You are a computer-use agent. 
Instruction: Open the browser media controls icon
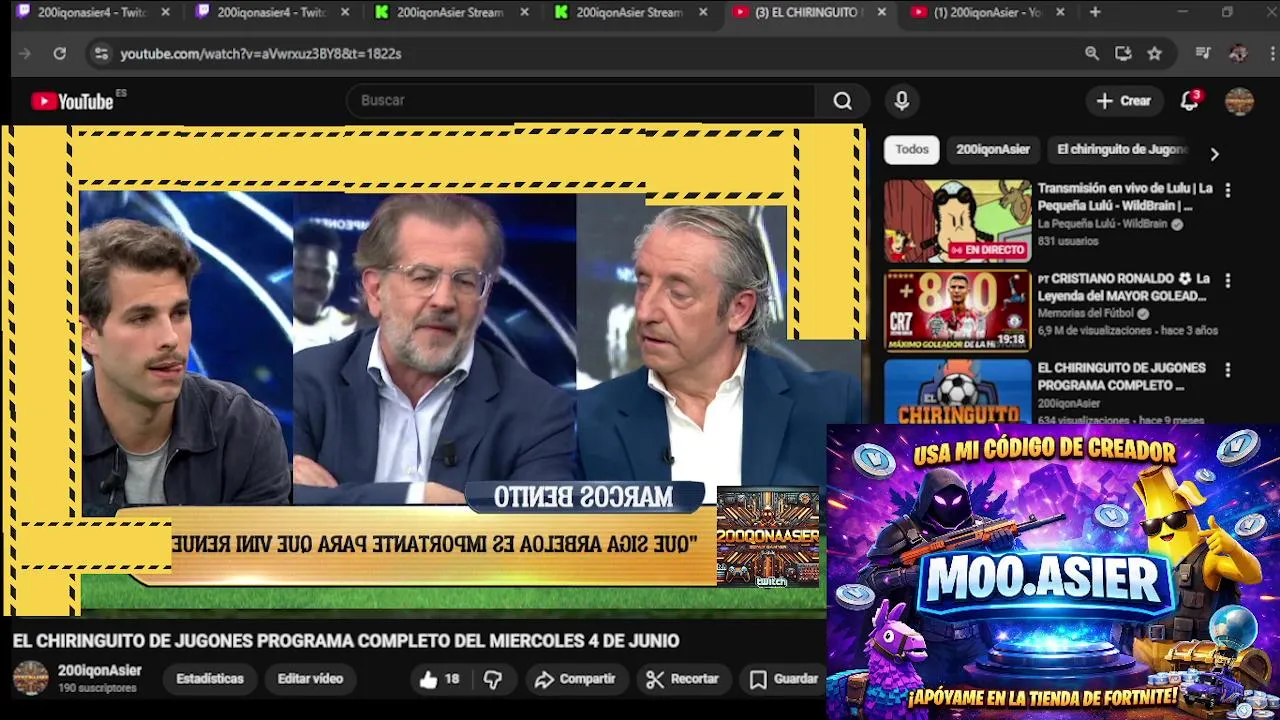(x=1203, y=54)
